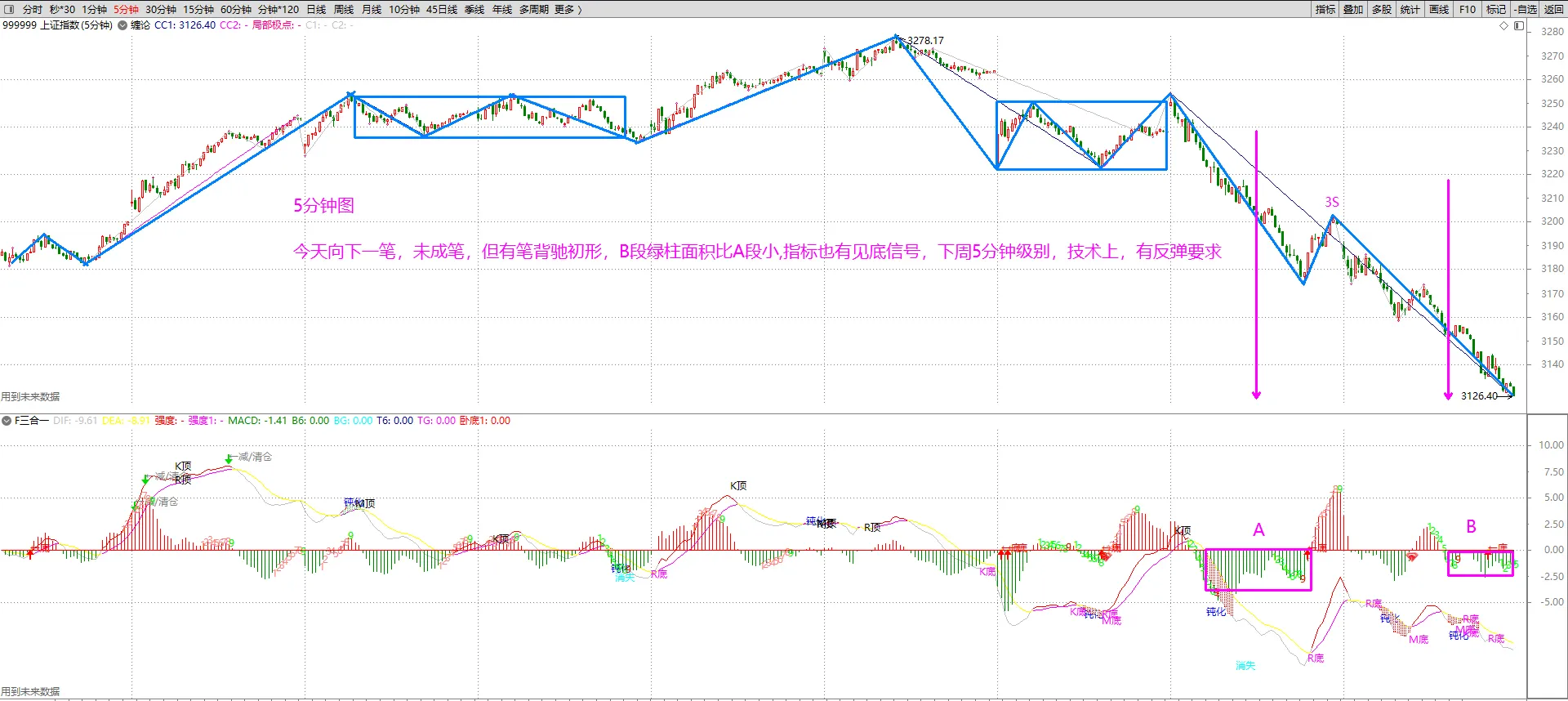Open the 周线 weekly chart tab
This screenshot has width=1568, height=701.
tap(344, 9)
